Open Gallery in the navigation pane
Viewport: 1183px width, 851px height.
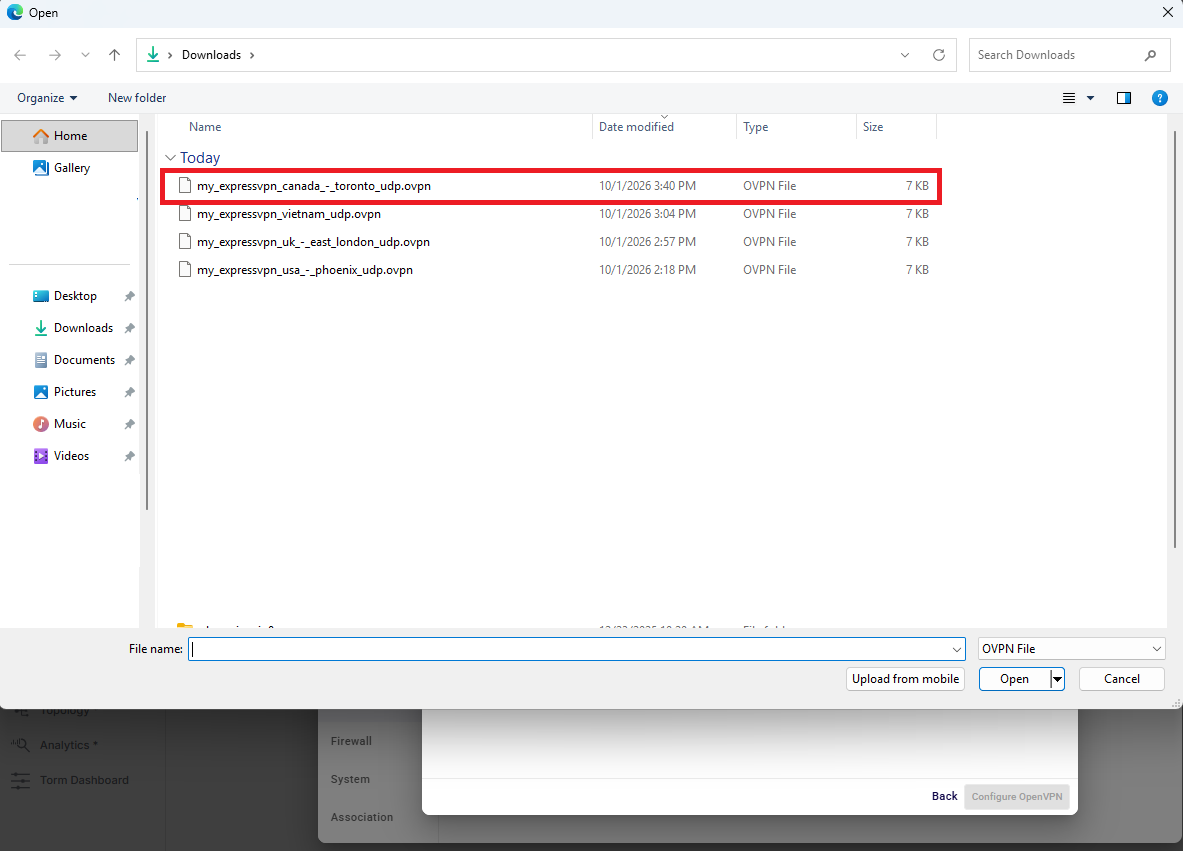(x=69, y=167)
